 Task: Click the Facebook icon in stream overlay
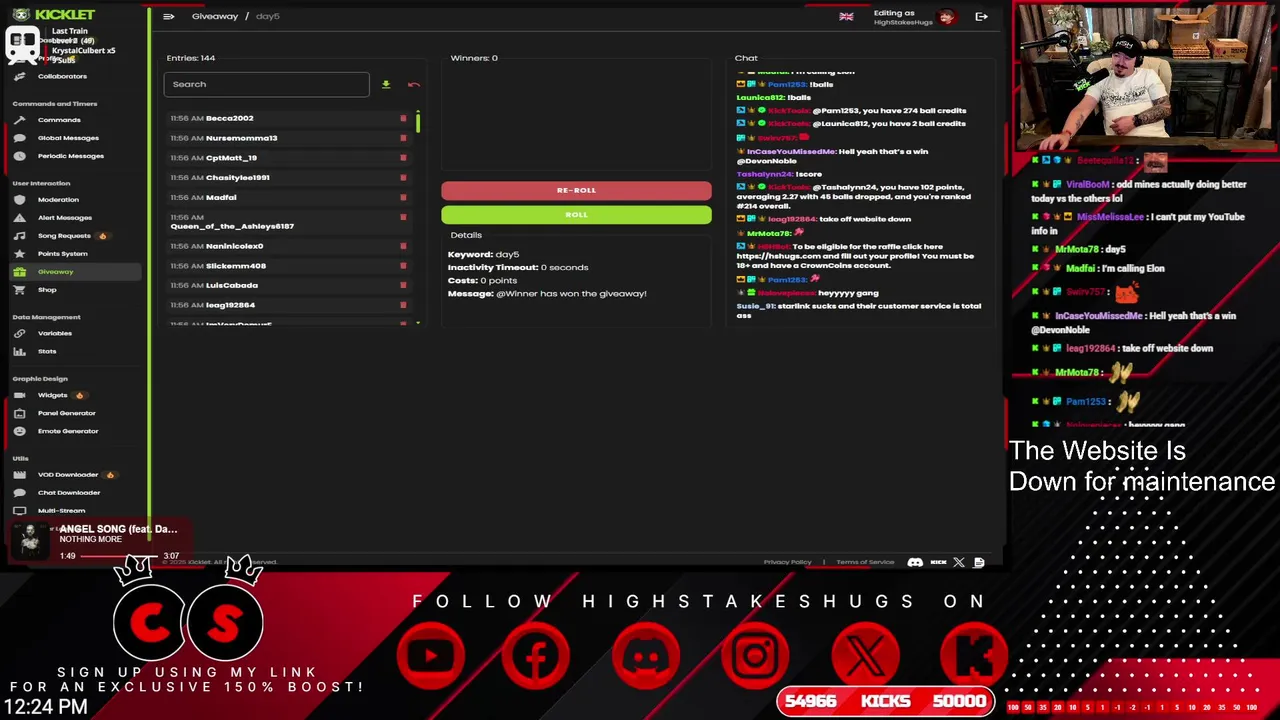(537, 656)
